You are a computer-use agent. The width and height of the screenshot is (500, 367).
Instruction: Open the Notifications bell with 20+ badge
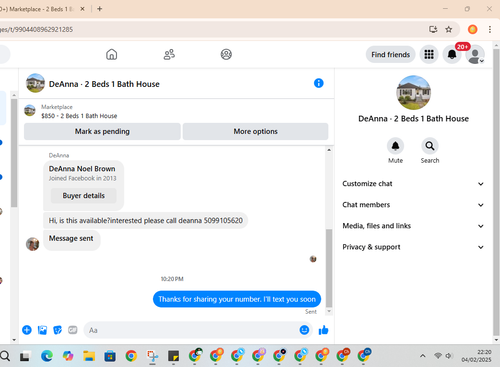click(452, 54)
